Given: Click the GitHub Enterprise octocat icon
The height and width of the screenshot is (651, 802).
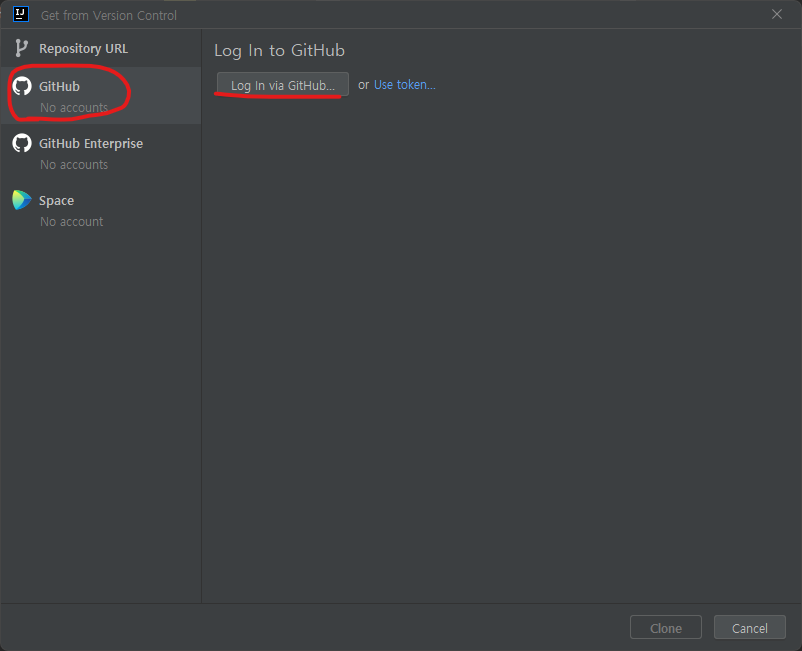Looking at the screenshot, I should pyautogui.click(x=22, y=143).
